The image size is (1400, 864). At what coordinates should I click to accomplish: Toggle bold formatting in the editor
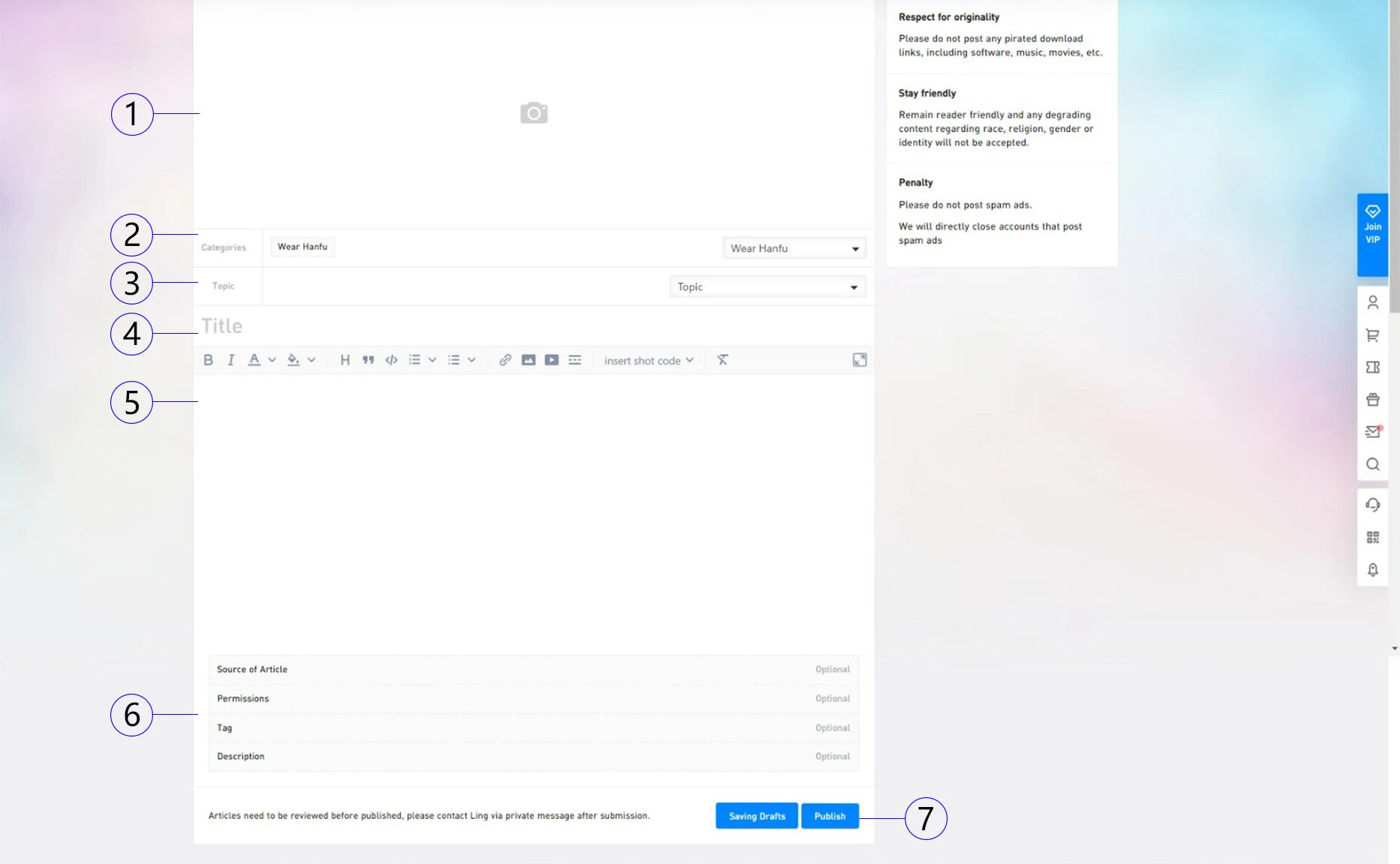tap(209, 360)
